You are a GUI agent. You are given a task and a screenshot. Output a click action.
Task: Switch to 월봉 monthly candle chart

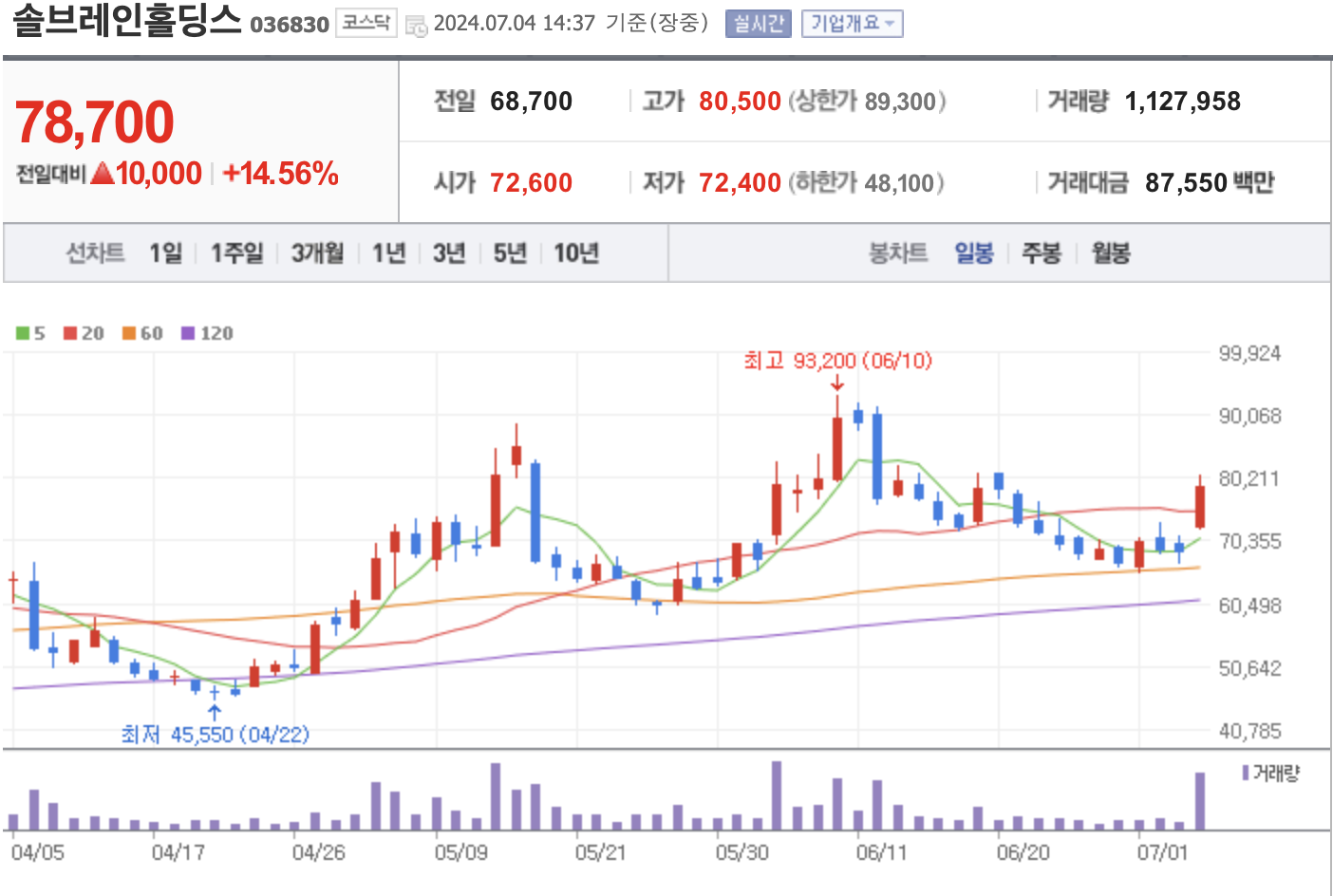click(x=1111, y=253)
